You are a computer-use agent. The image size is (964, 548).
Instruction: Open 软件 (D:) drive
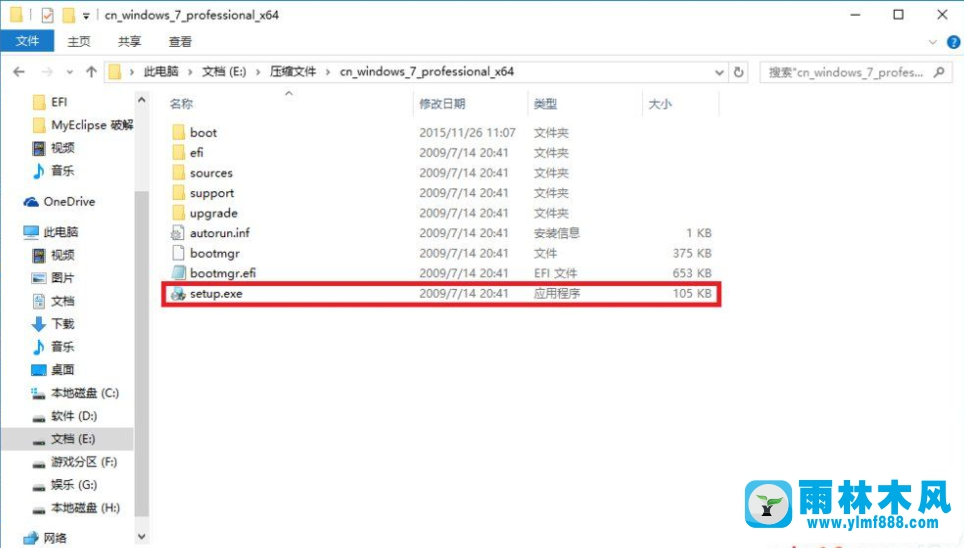64,416
